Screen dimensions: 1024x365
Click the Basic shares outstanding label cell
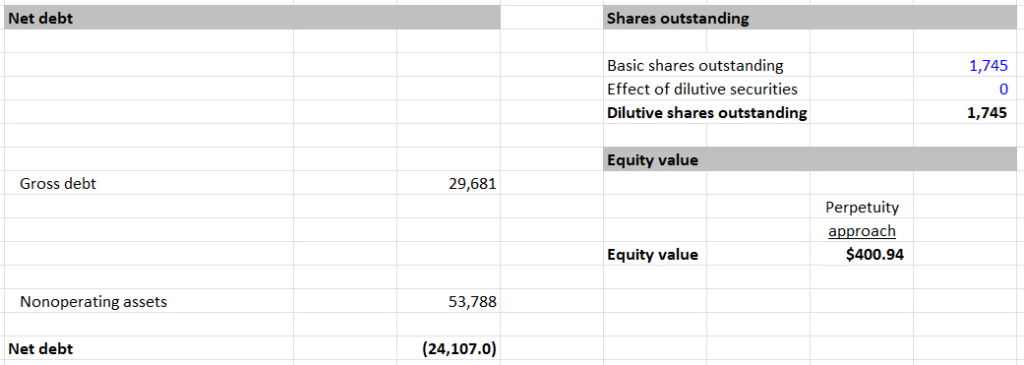(695, 65)
